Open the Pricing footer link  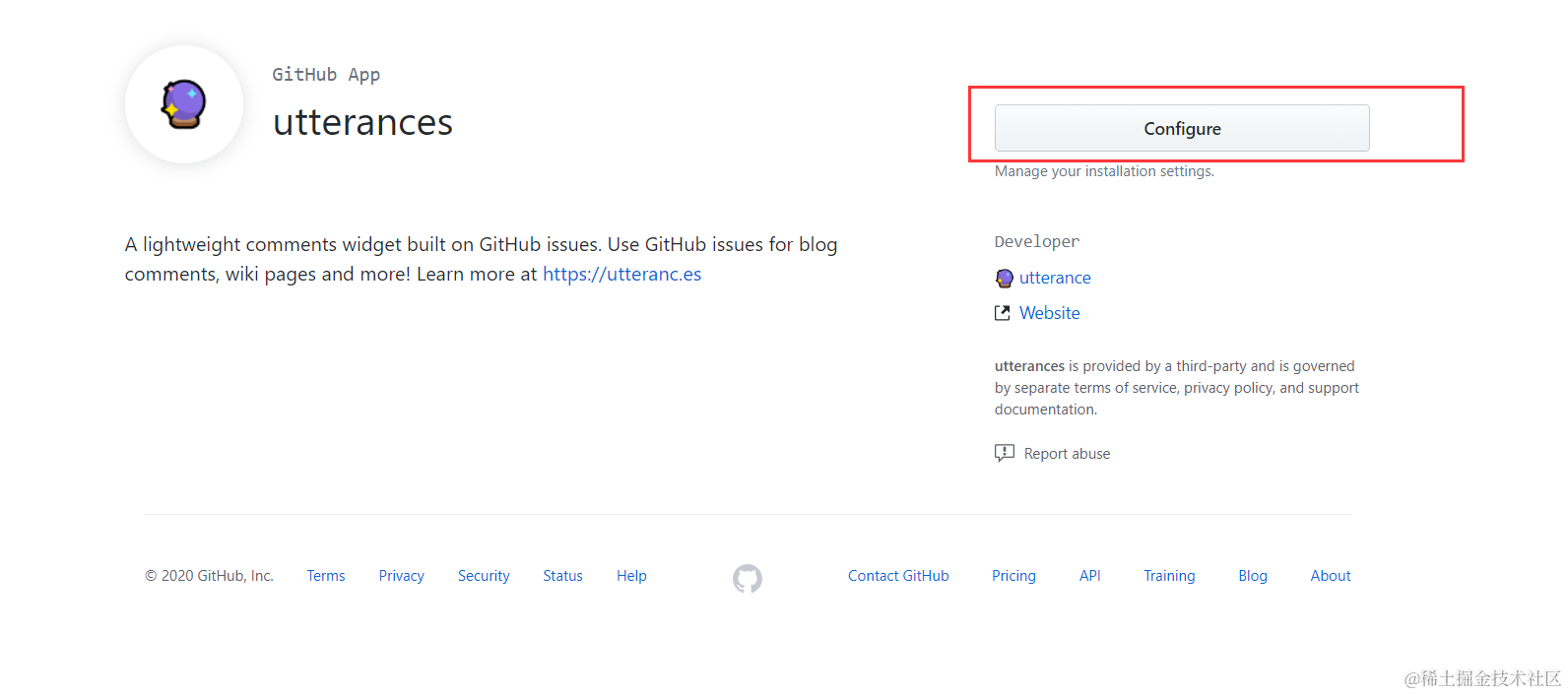1013,576
